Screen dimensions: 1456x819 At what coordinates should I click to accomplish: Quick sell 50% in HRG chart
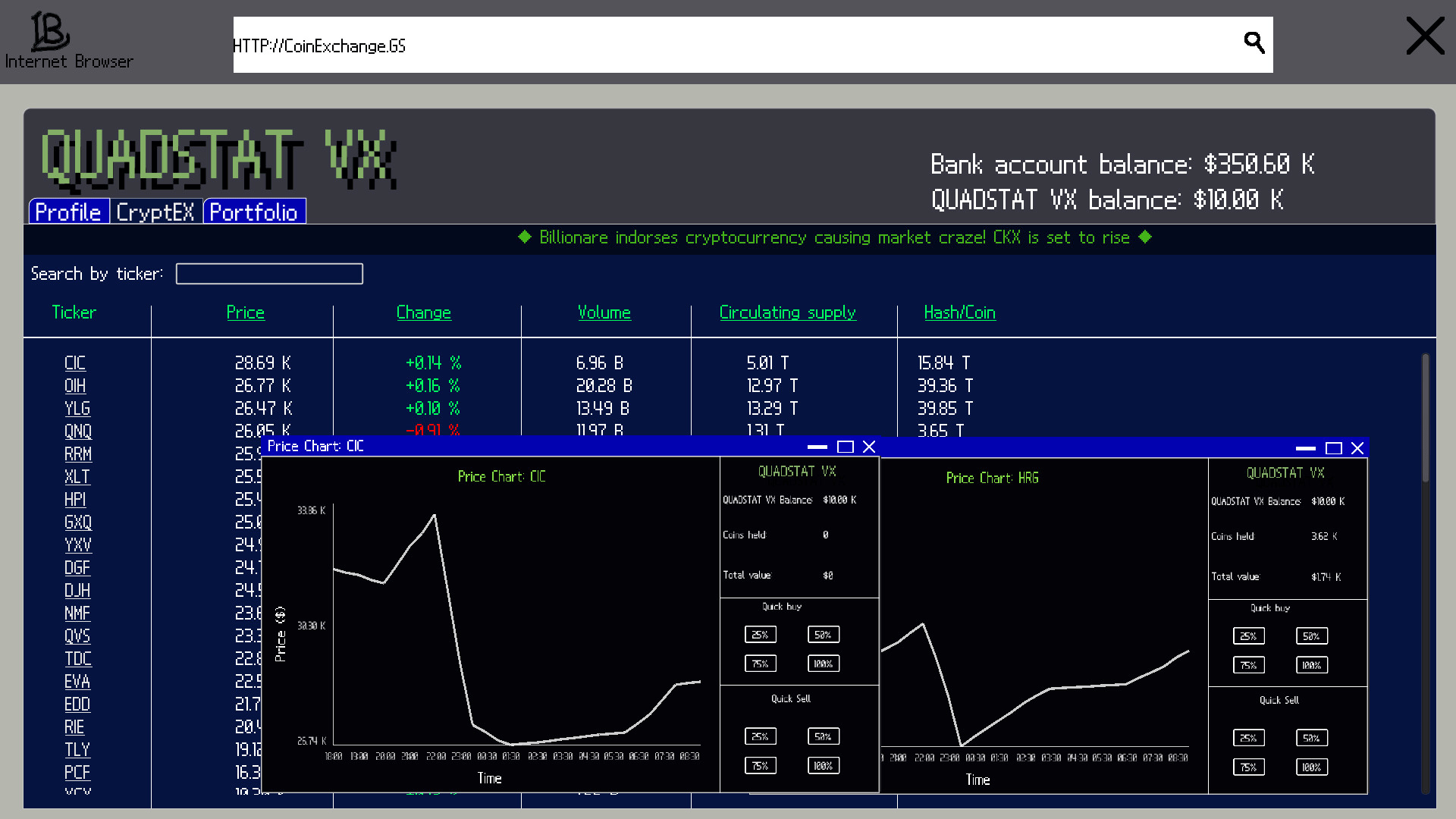pyautogui.click(x=1311, y=738)
